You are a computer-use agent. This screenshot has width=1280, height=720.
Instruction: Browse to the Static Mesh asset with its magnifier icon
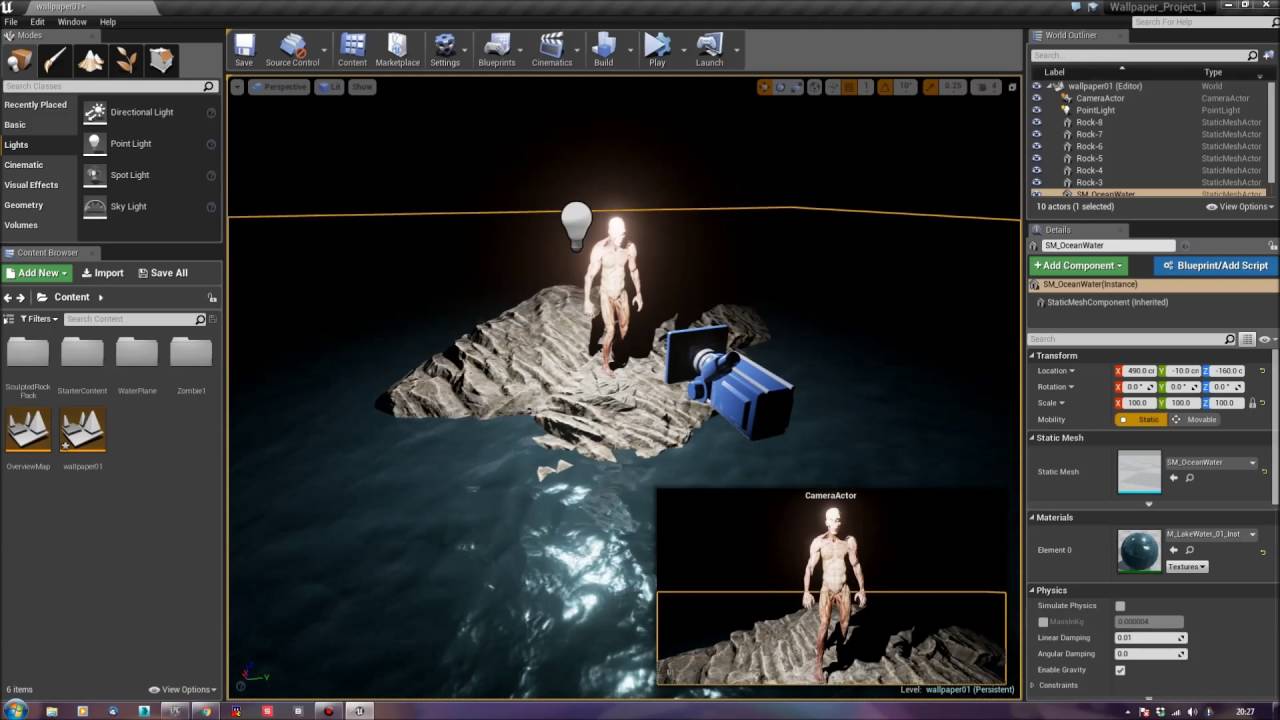coord(1189,478)
